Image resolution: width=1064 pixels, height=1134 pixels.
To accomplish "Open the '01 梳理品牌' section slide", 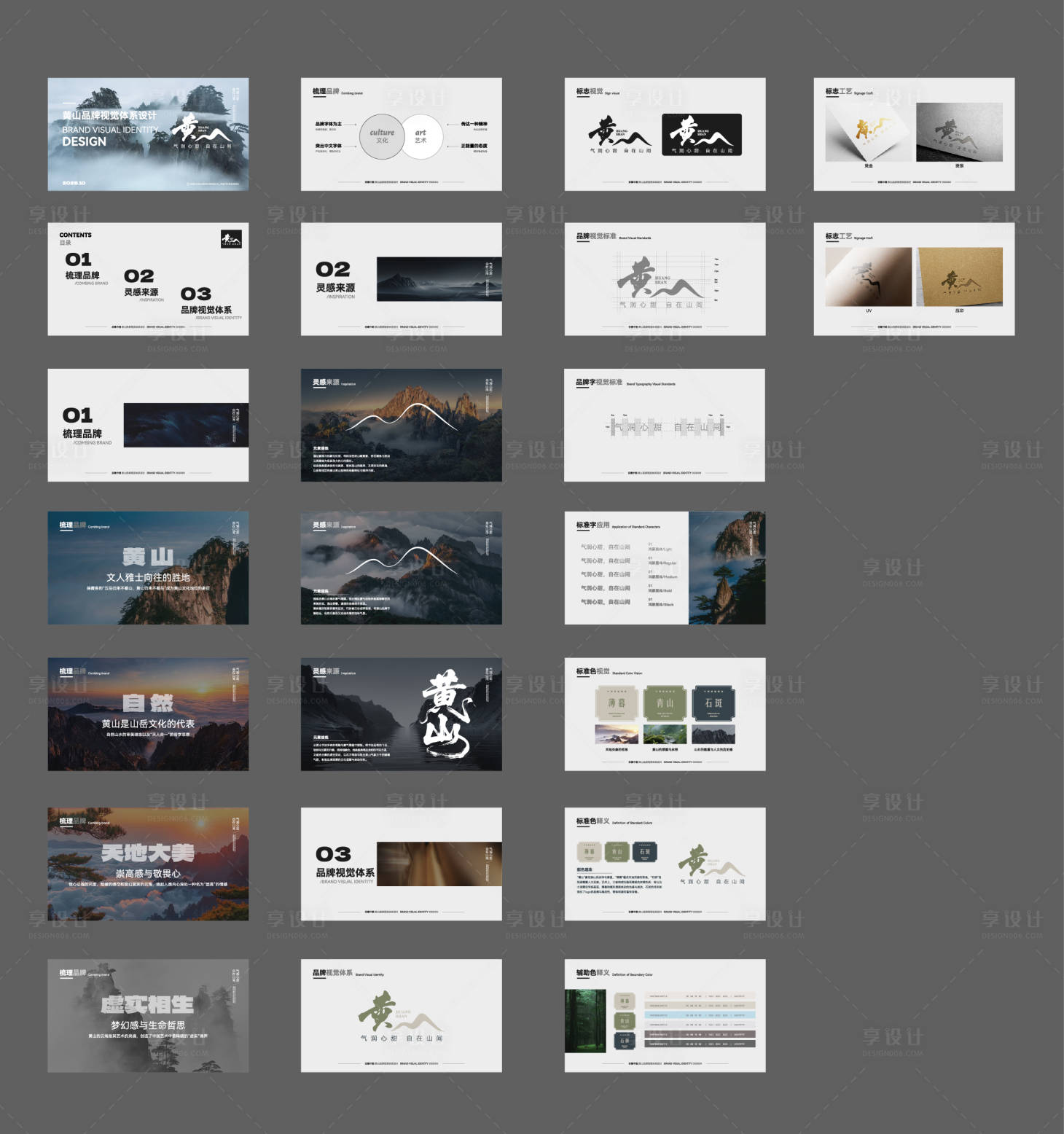I will [148, 425].
